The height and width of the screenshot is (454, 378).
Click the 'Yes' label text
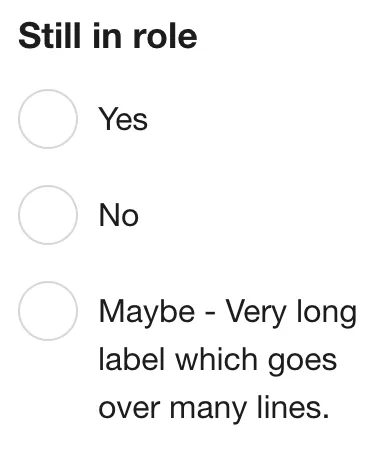coord(123,119)
